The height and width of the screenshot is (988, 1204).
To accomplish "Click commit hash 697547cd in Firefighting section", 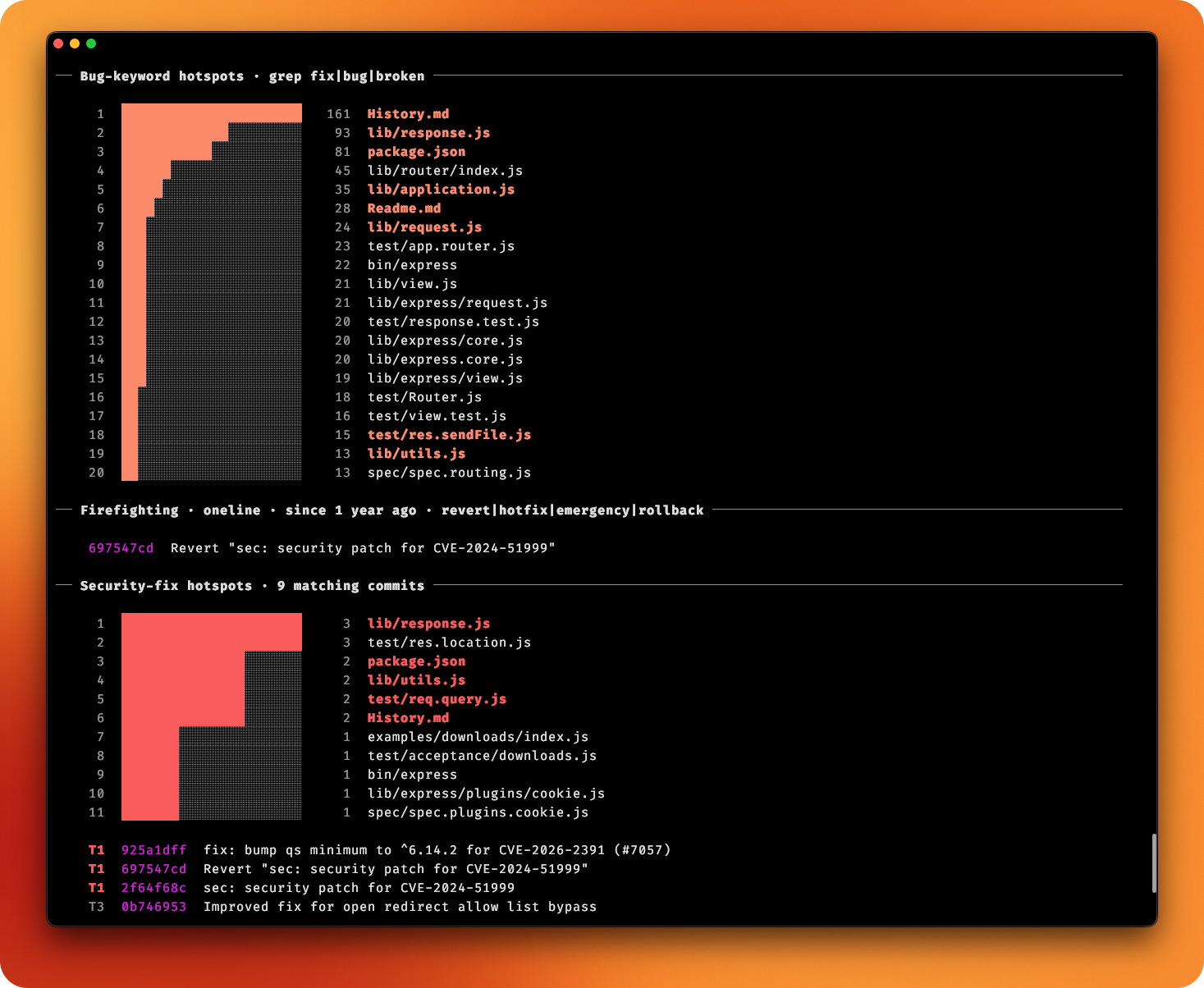I will tap(121, 548).
